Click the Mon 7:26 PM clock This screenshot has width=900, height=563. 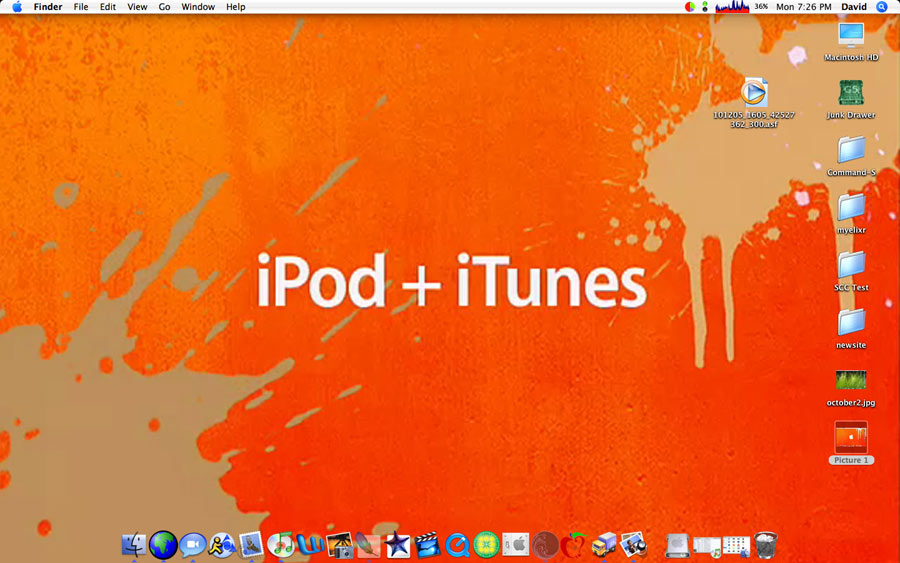point(804,7)
